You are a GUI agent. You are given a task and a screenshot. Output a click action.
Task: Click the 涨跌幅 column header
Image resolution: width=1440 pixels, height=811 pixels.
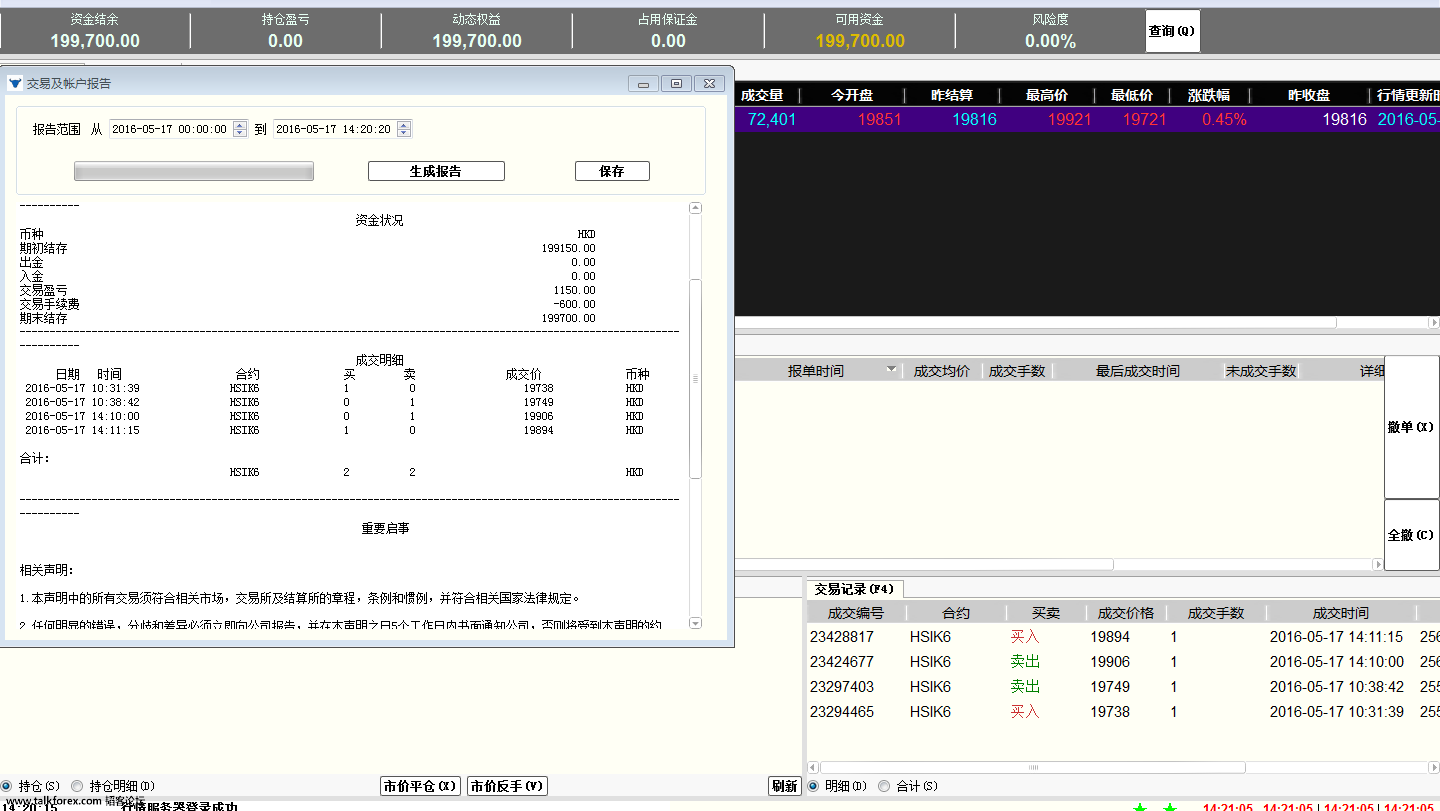[x=1209, y=95]
